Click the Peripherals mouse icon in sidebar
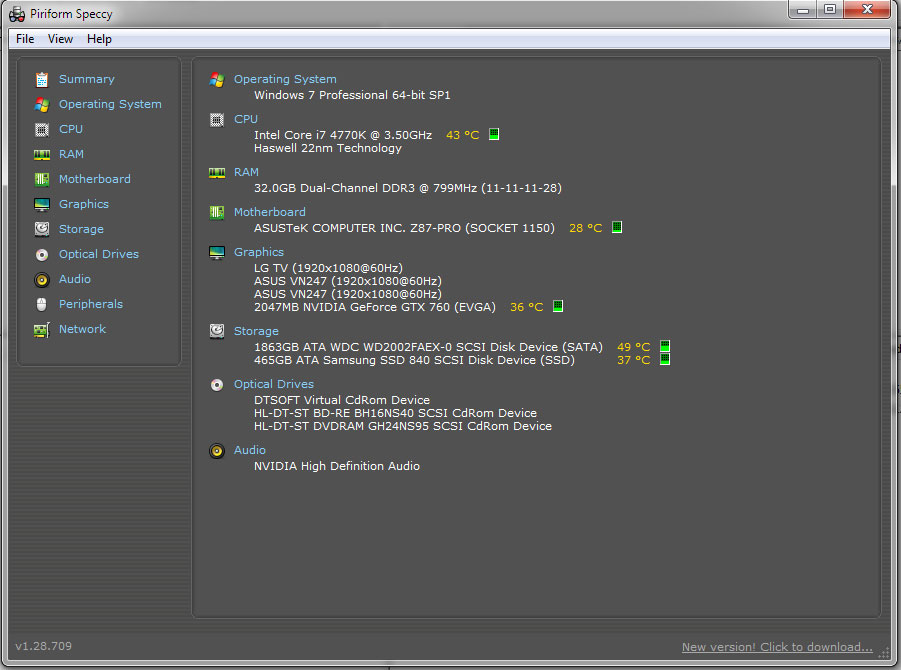This screenshot has height=670, width=901. pyautogui.click(x=41, y=305)
